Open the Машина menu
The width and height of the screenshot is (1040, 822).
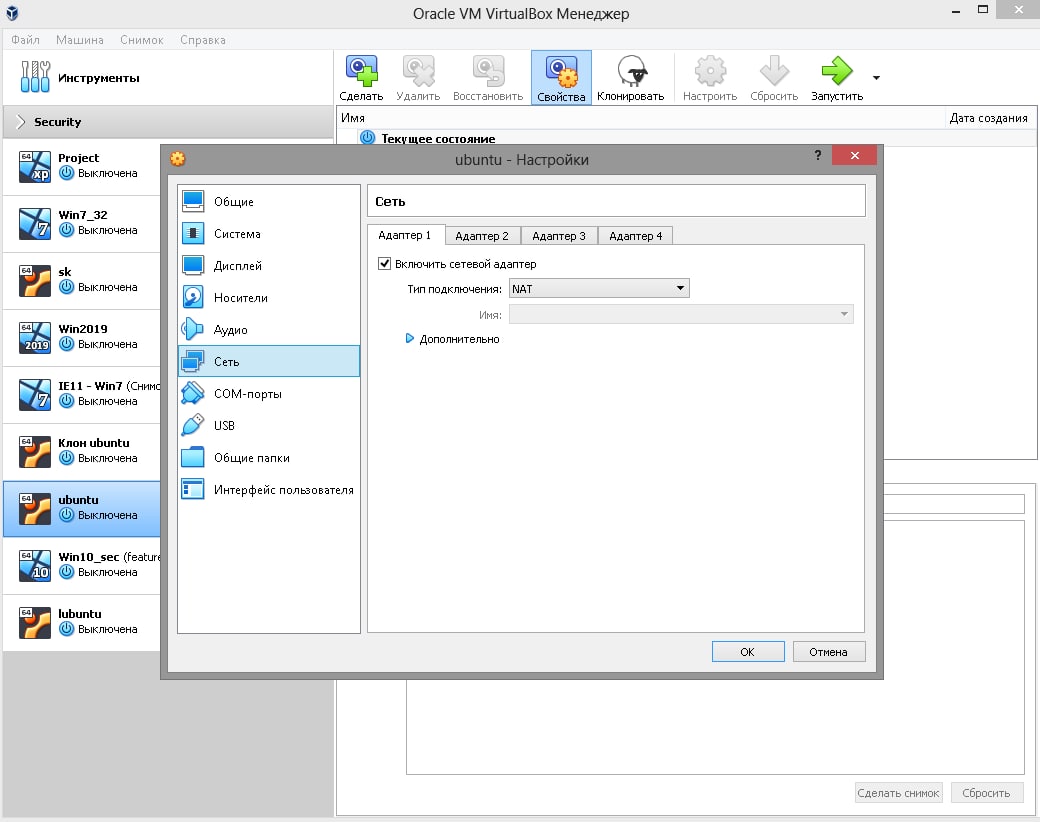[x=80, y=40]
